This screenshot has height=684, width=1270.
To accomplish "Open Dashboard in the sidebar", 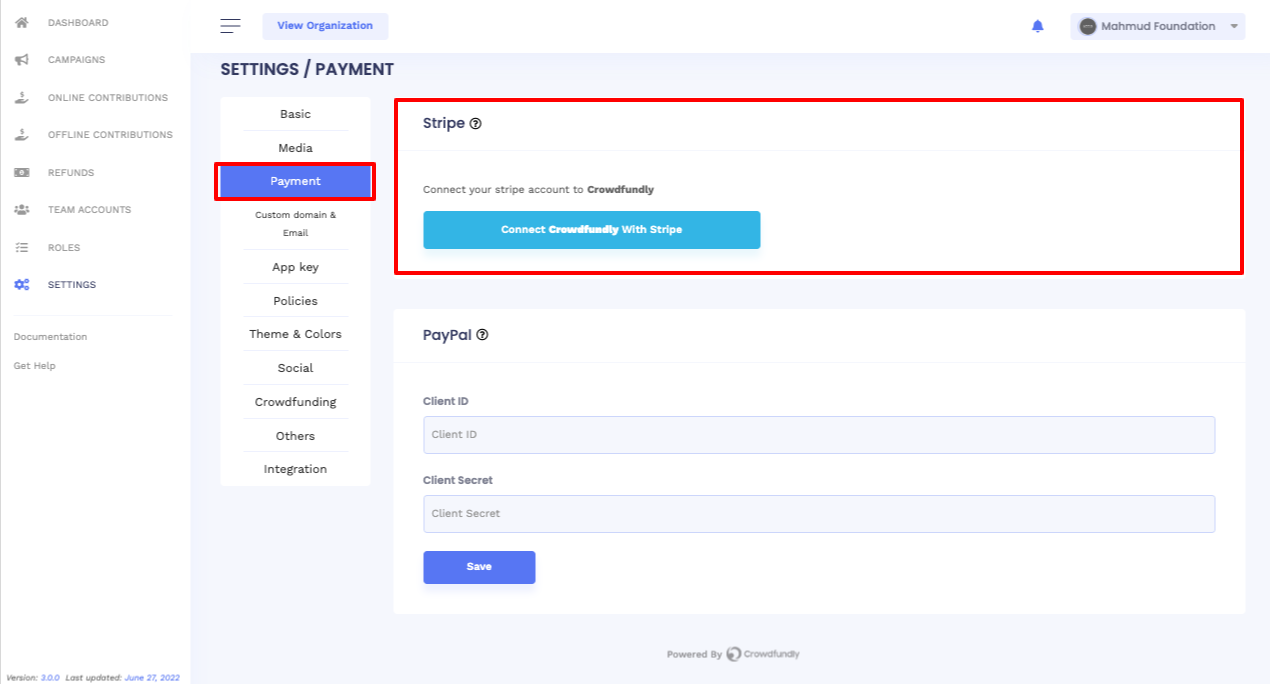I will (78, 22).
